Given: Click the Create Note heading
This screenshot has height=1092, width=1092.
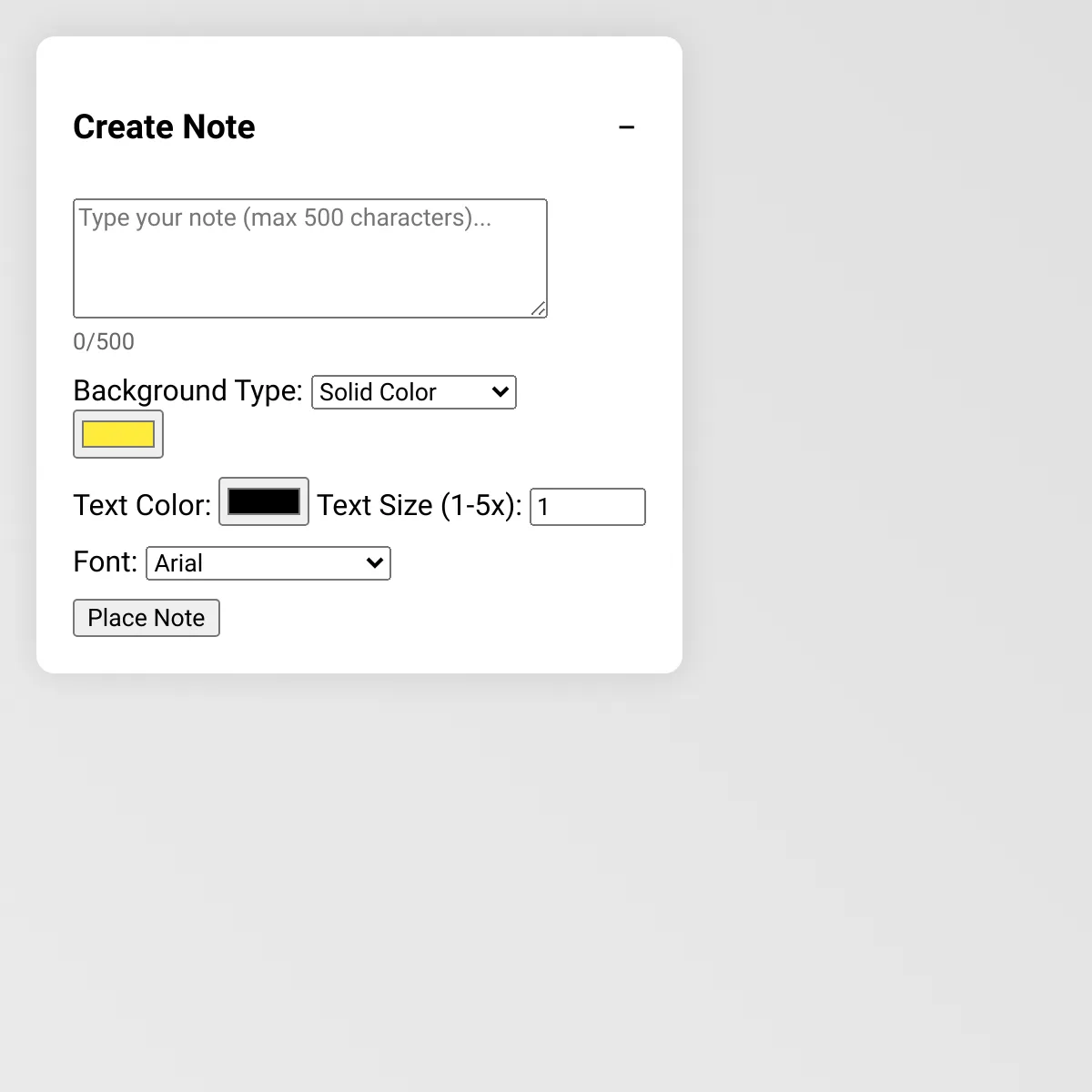Looking at the screenshot, I should (164, 127).
